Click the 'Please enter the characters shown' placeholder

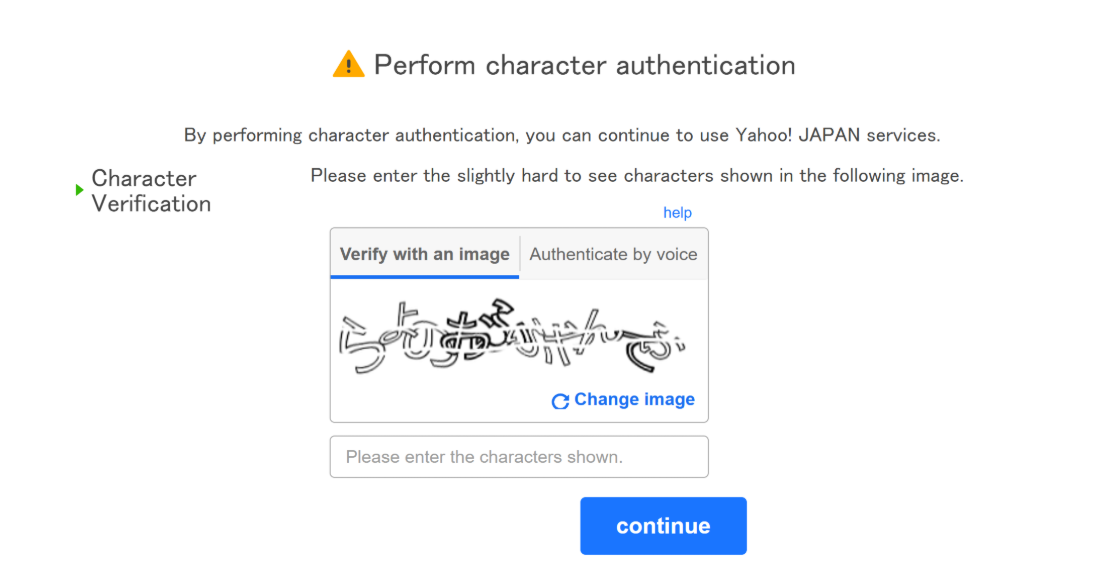(x=484, y=457)
